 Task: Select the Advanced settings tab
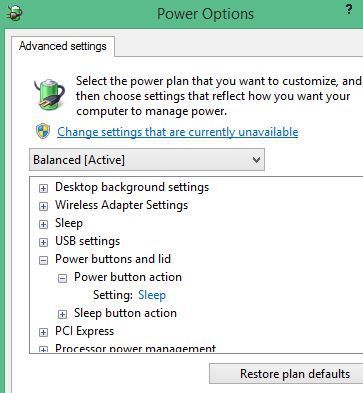tap(63, 46)
